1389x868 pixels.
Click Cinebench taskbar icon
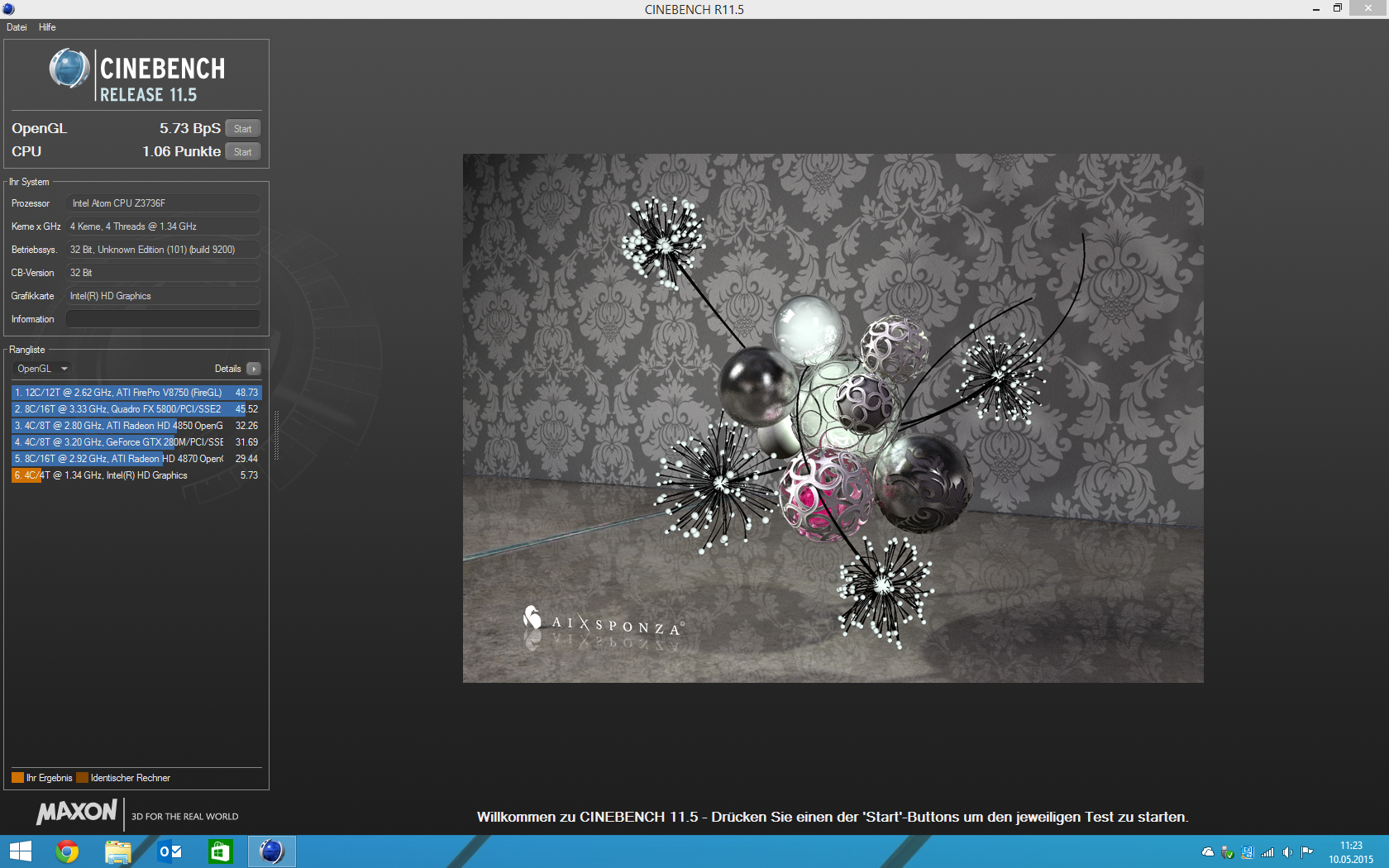[x=272, y=851]
